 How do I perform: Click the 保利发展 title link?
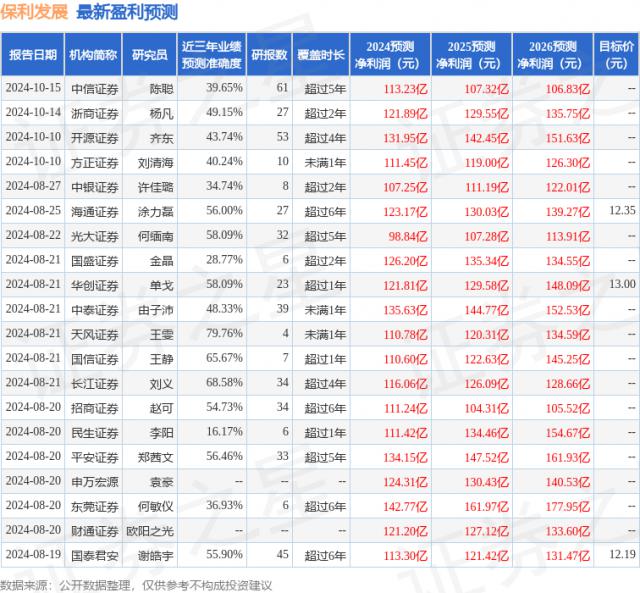35,13
